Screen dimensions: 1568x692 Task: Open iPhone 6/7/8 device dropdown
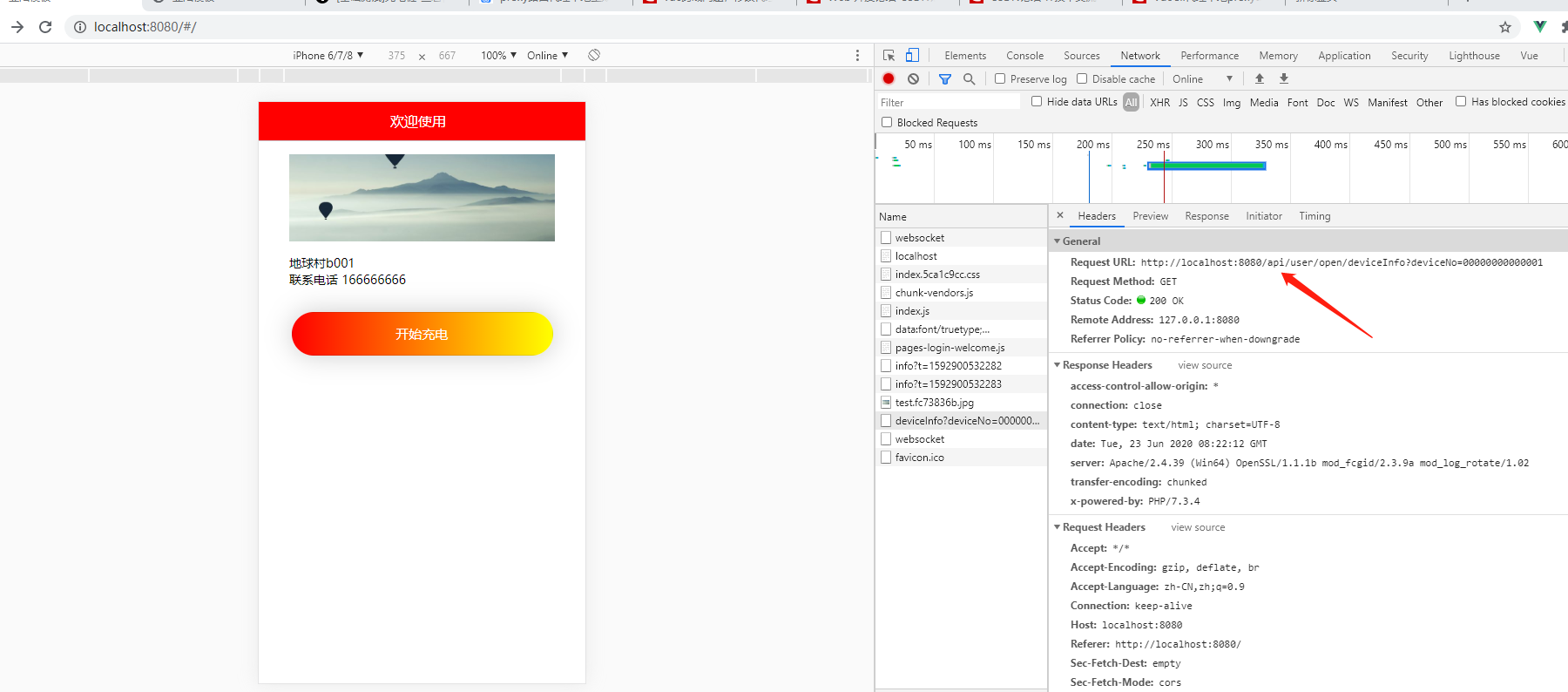click(x=328, y=55)
